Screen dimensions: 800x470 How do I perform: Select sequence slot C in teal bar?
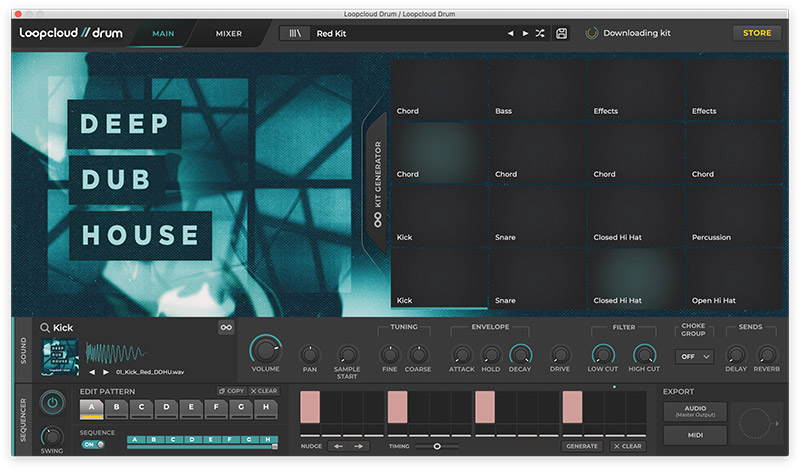tap(173, 439)
